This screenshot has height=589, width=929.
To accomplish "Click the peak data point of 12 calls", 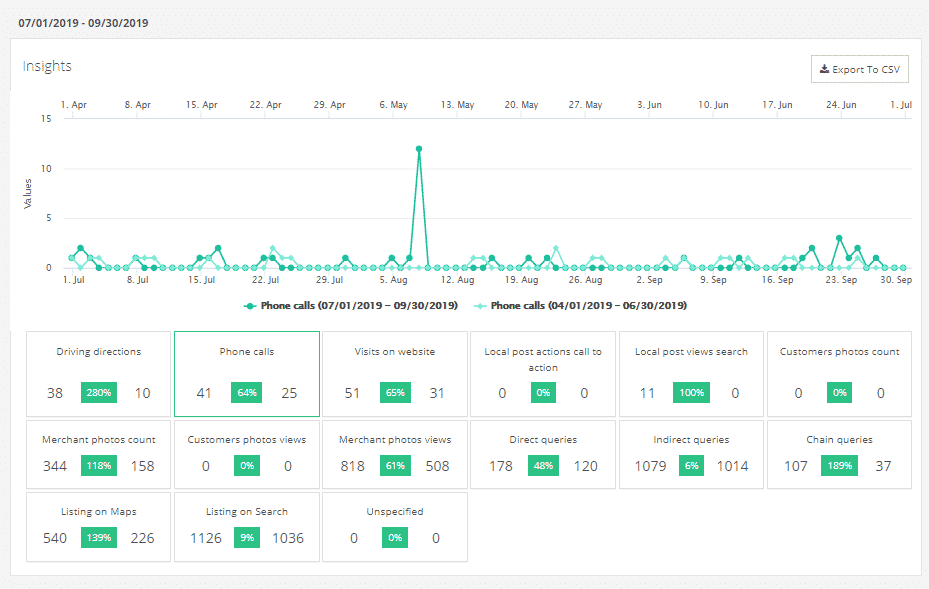I will point(419,149).
